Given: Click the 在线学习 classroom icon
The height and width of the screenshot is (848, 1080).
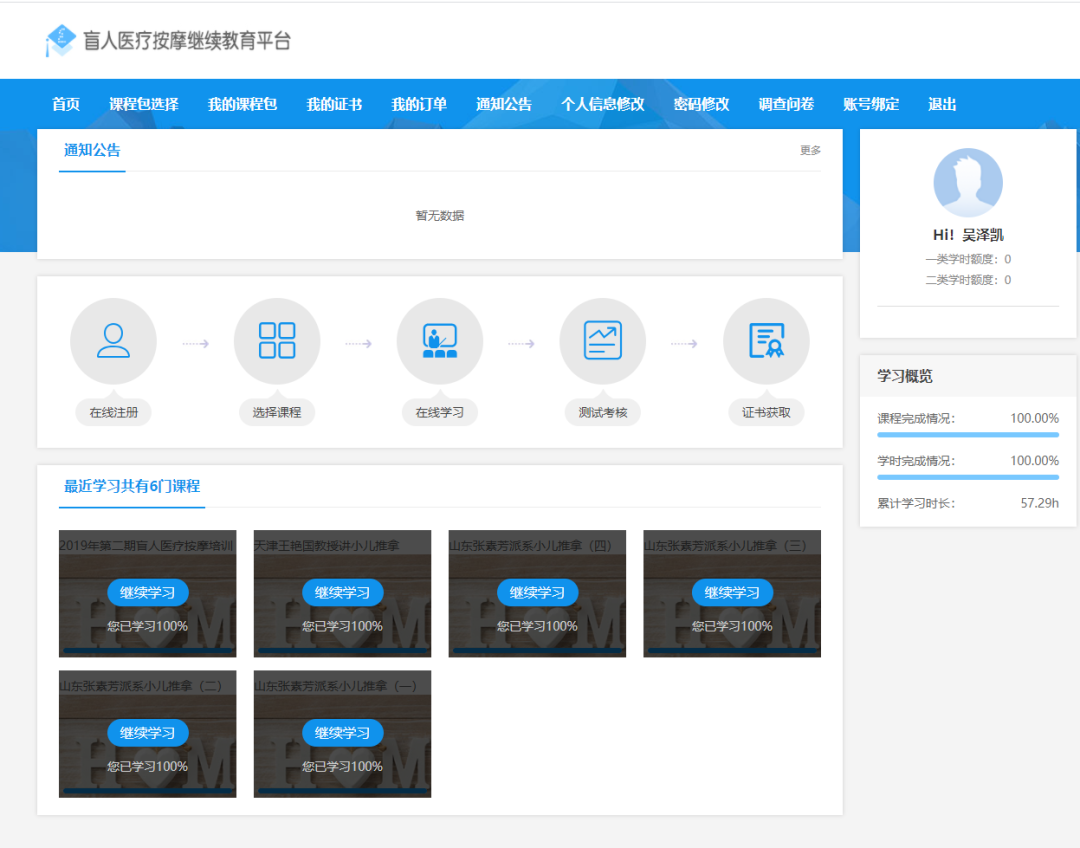Looking at the screenshot, I should click(x=439, y=340).
